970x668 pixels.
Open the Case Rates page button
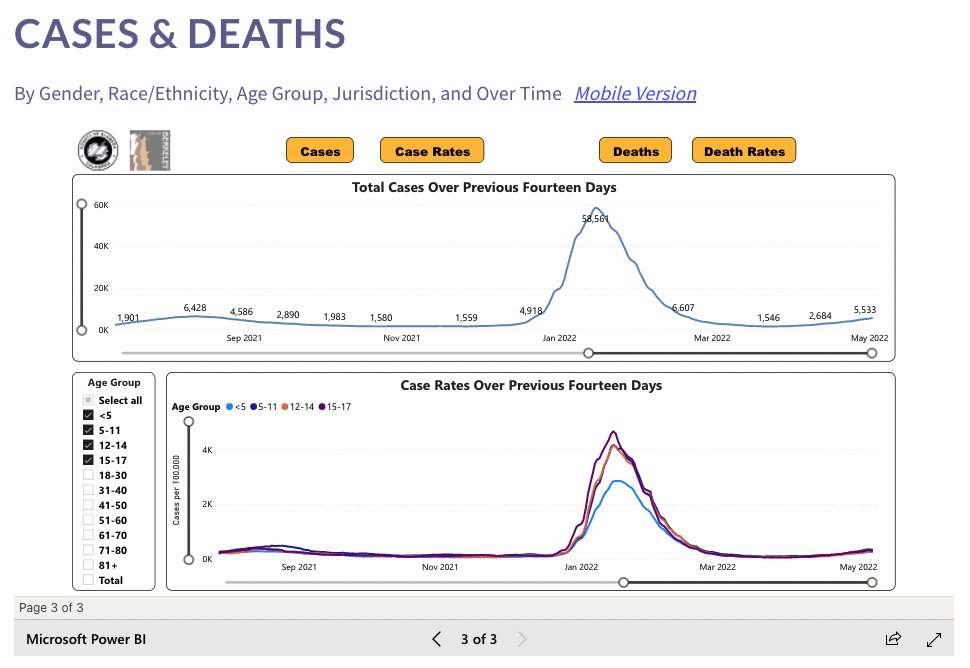click(x=432, y=151)
